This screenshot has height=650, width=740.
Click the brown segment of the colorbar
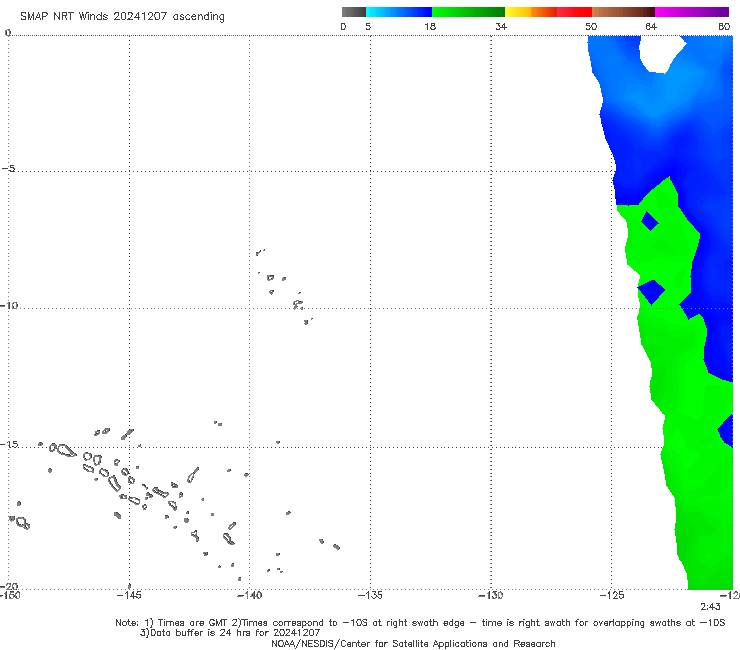(623, 12)
